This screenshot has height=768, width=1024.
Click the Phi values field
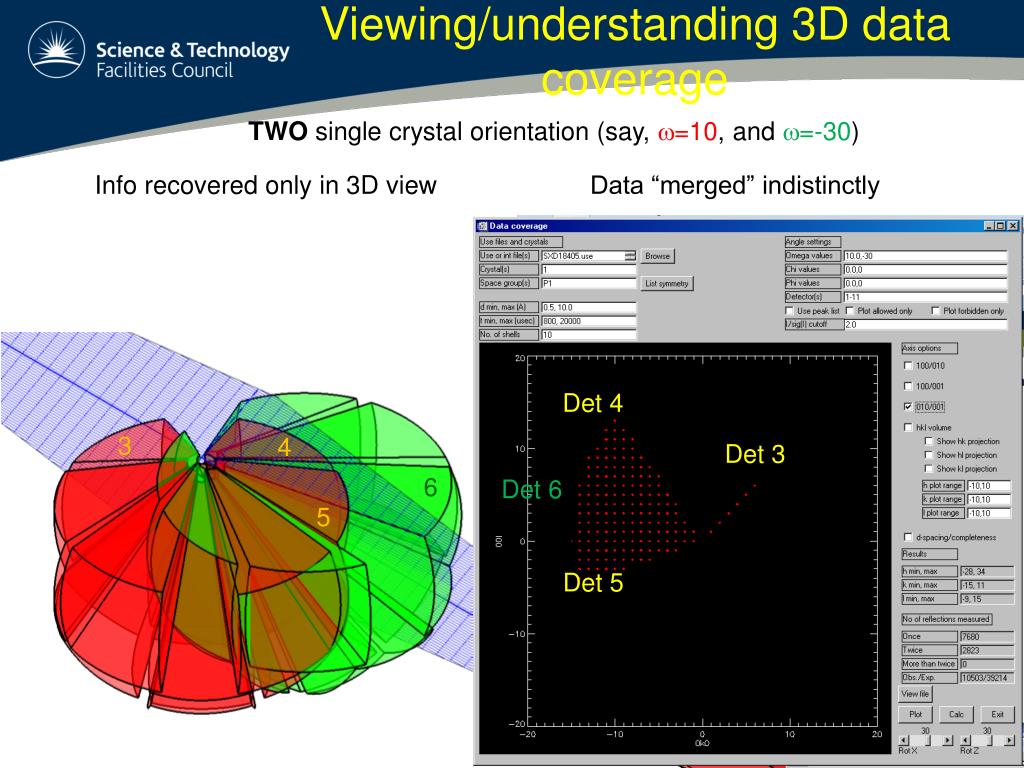click(x=925, y=283)
